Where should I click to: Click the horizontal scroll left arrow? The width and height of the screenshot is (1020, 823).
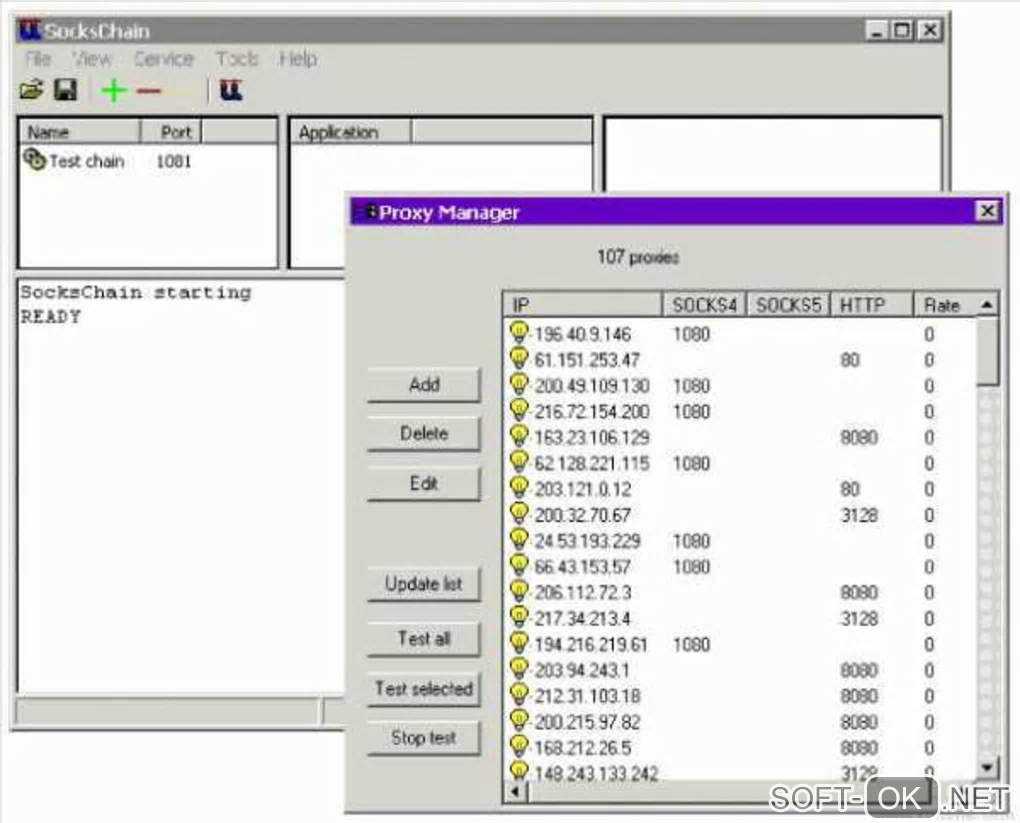click(516, 792)
